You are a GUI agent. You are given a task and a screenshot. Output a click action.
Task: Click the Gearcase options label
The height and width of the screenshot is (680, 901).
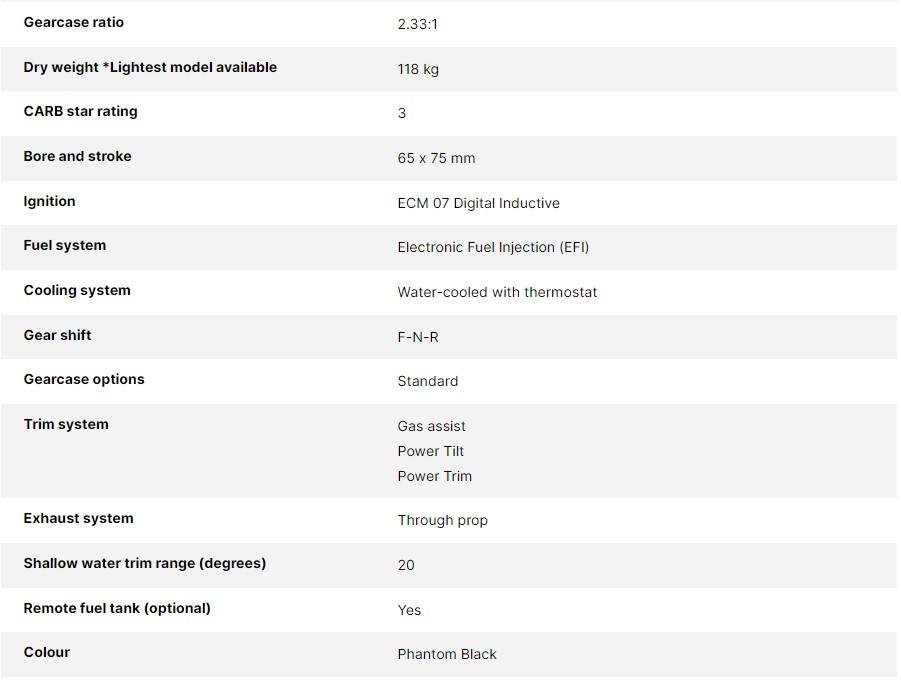[x=84, y=379]
